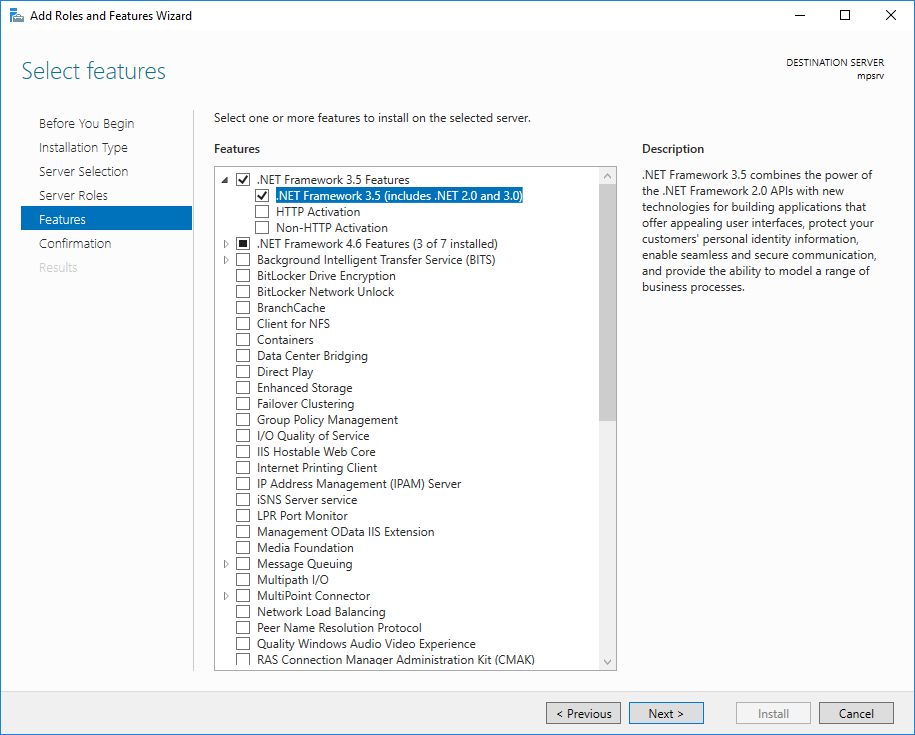
Task: Tick the Multipath I/O checkbox
Action: click(243, 580)
